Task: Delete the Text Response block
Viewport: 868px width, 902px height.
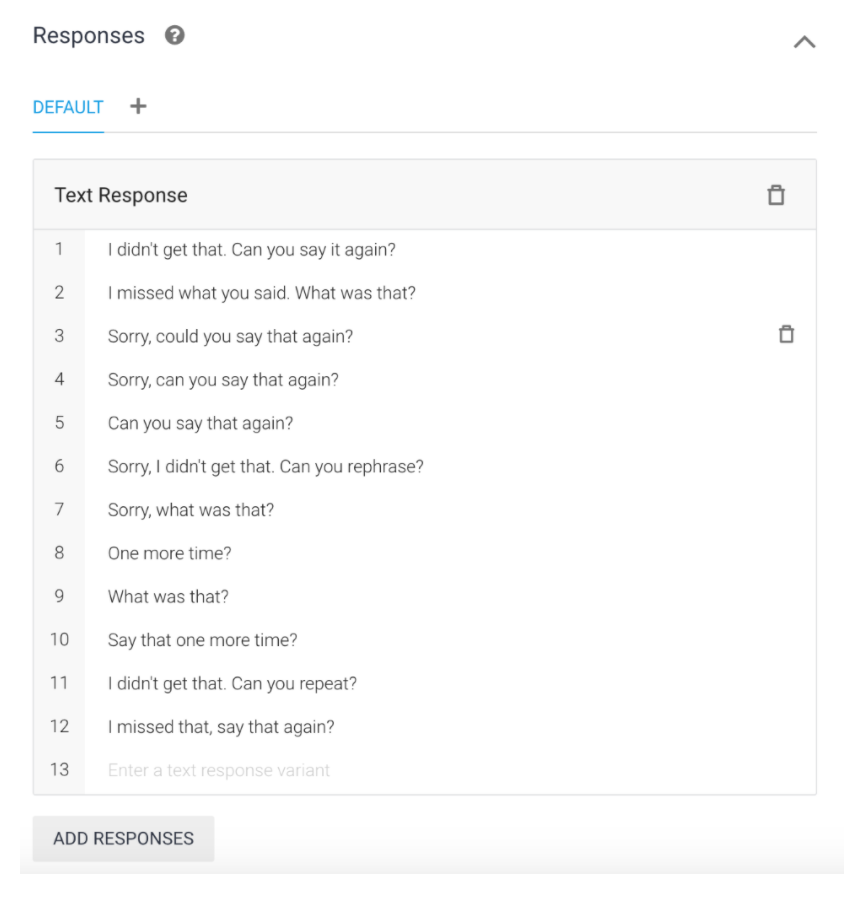Action: pyautogui.click(x=776, y=195)
